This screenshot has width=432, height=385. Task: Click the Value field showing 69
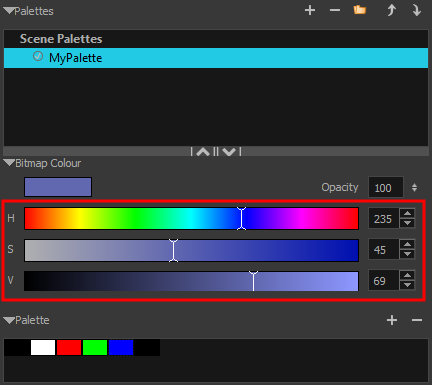coord(384,280)
